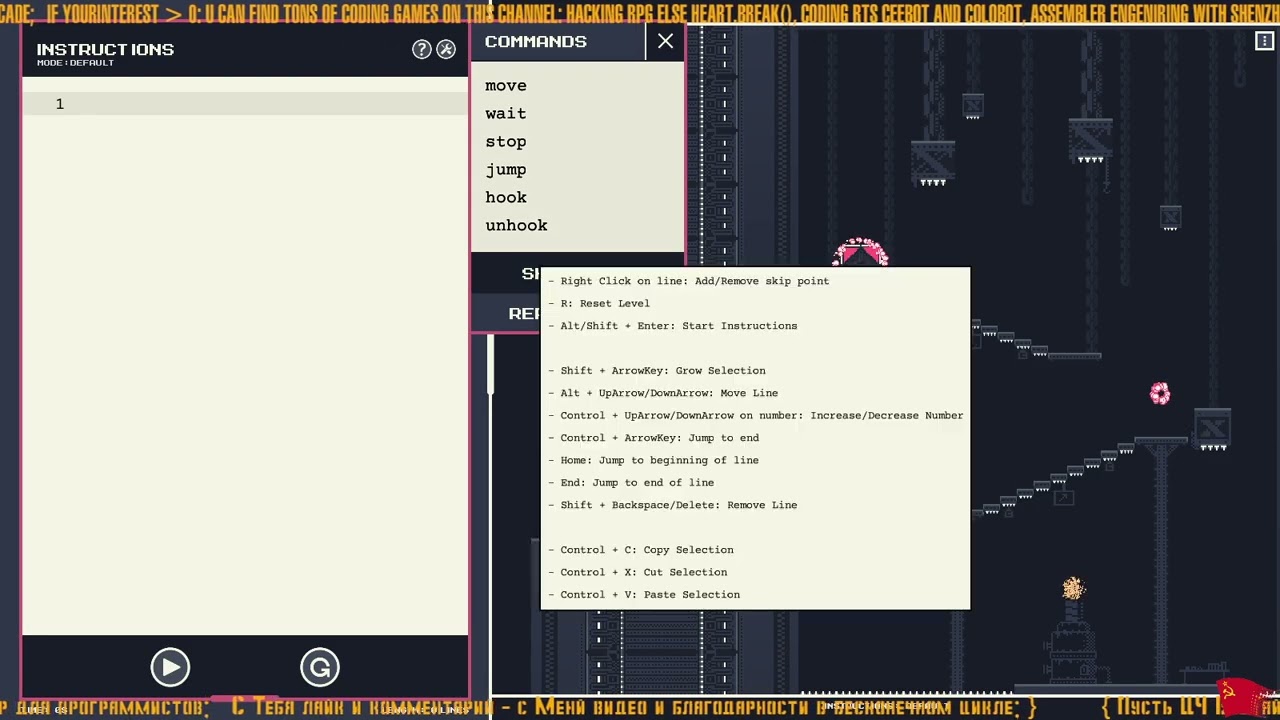Insert the unhook command
1280x720 pixels.
point(516,226)
